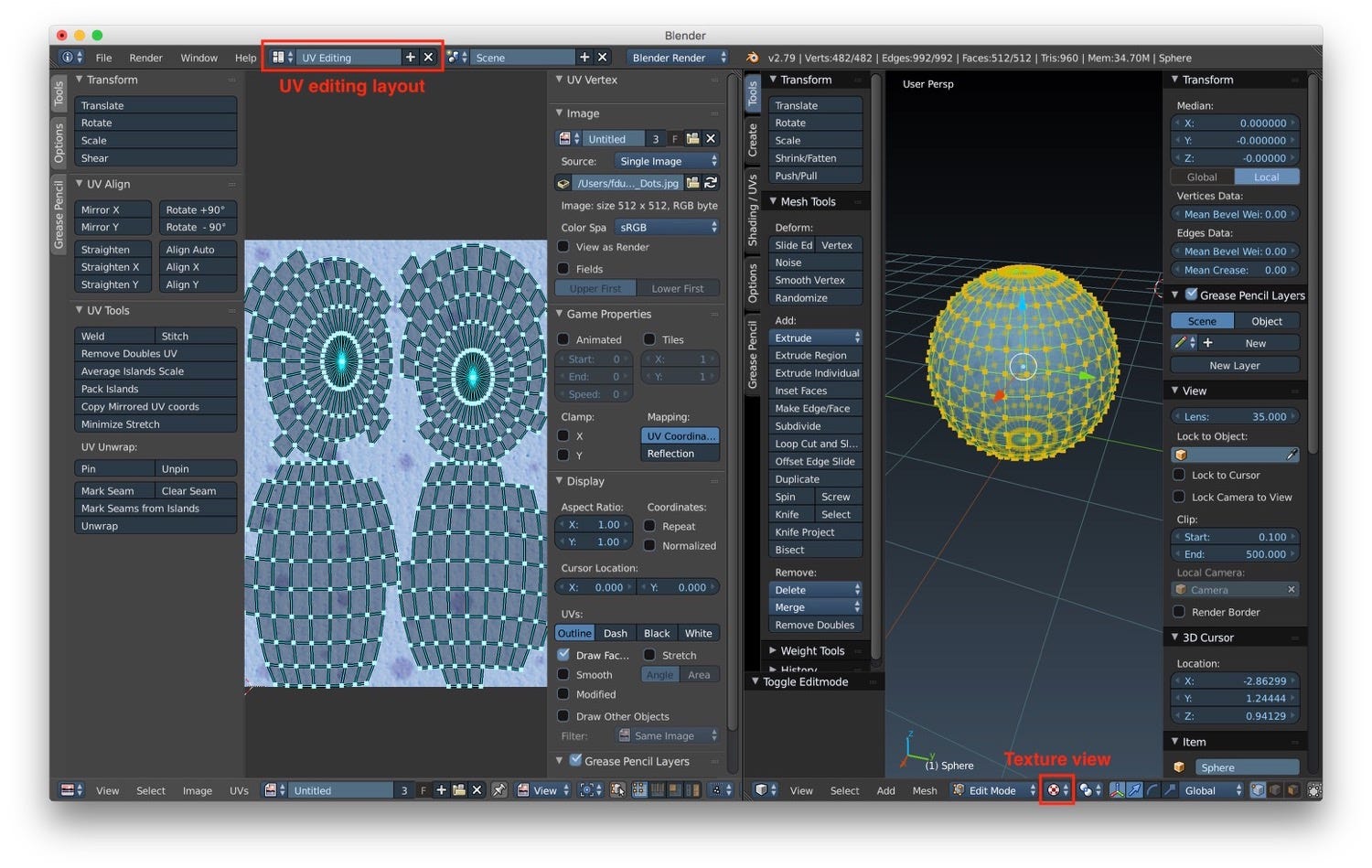Screen dimensions: 1372x868
Task: Enable Lock to Cursor checkbox
Action: coord(1179,475)
